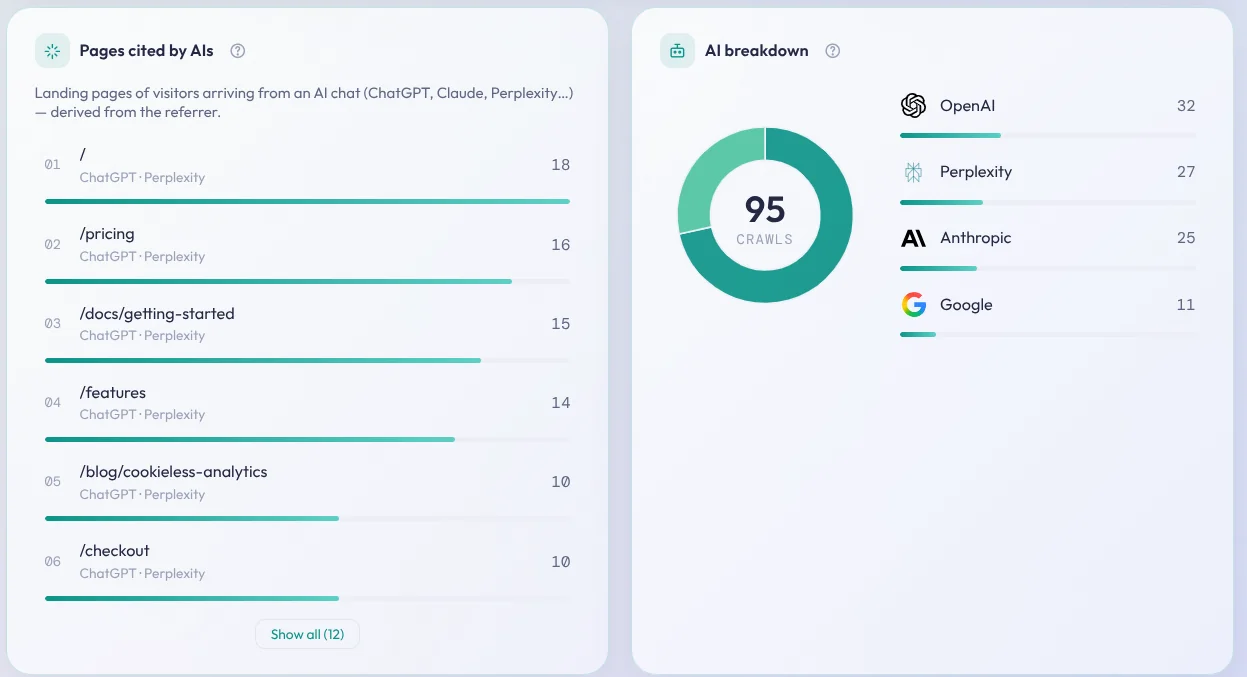Select the /docs/getting-started row

307,331
